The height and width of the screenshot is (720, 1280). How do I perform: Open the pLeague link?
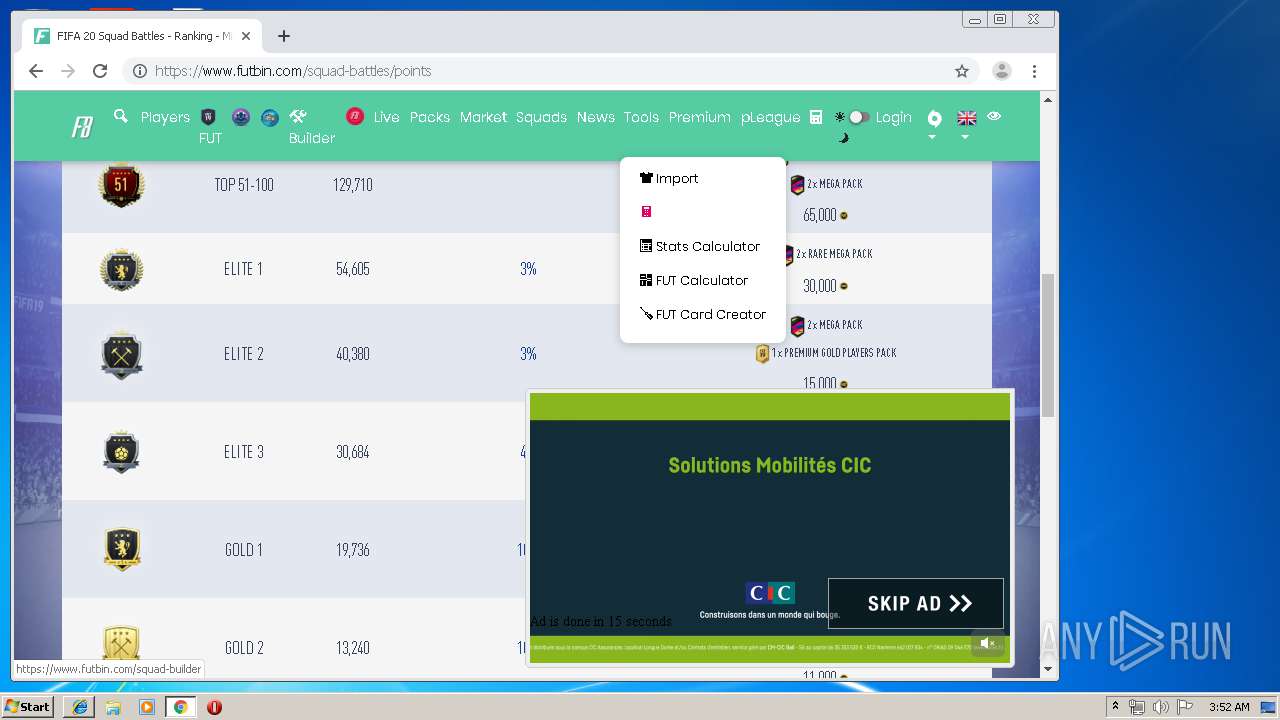(771, 117)
